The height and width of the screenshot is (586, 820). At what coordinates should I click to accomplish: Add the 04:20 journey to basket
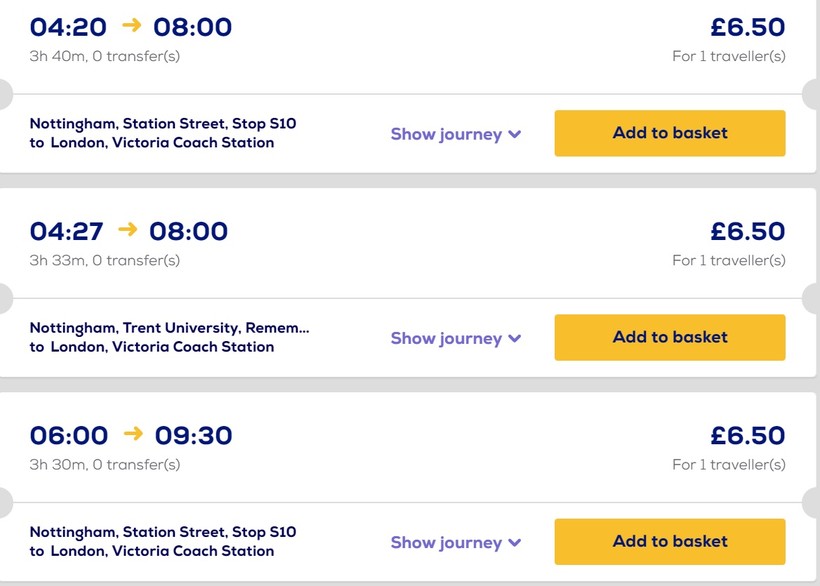pos(670,133)
